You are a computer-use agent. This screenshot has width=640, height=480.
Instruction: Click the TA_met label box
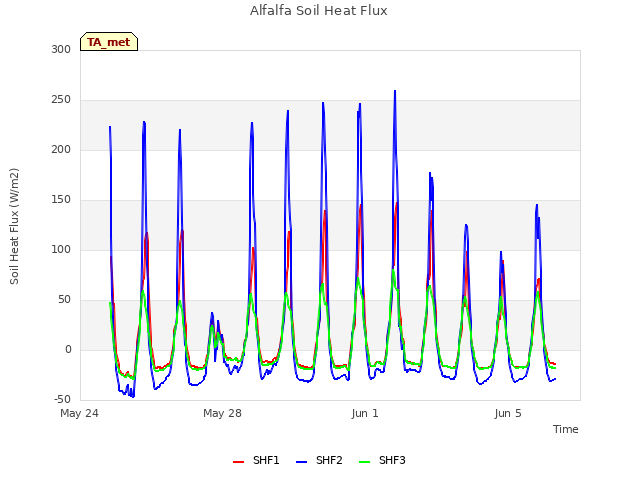109,42
